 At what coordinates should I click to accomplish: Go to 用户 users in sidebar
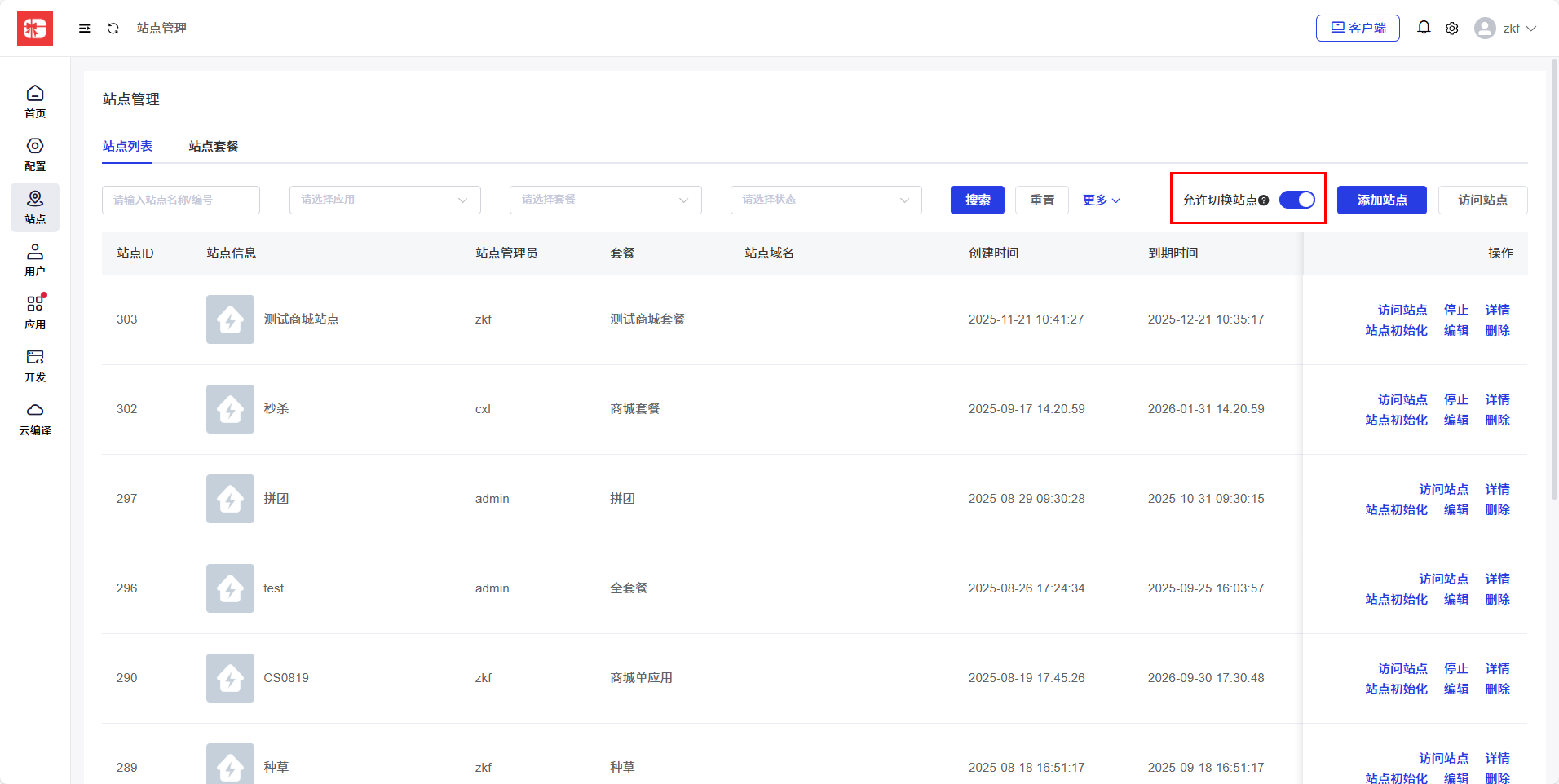(35, 260)
